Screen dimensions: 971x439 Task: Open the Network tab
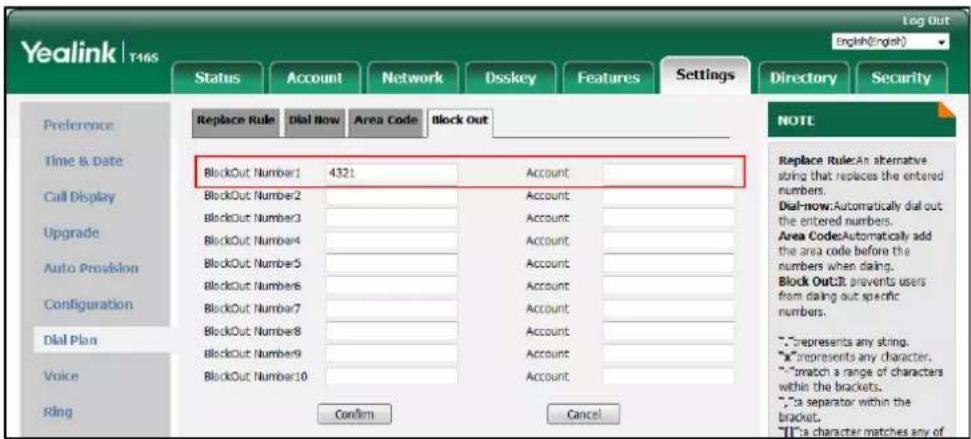coord(412,79)
